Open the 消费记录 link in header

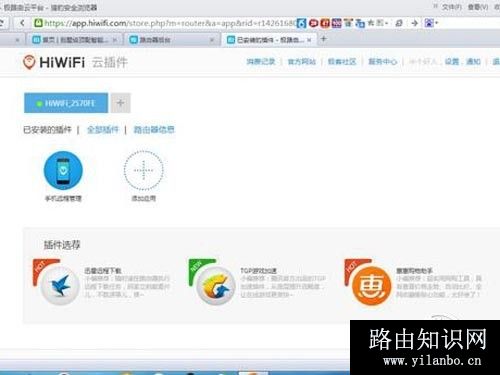(x=261, y=62)
